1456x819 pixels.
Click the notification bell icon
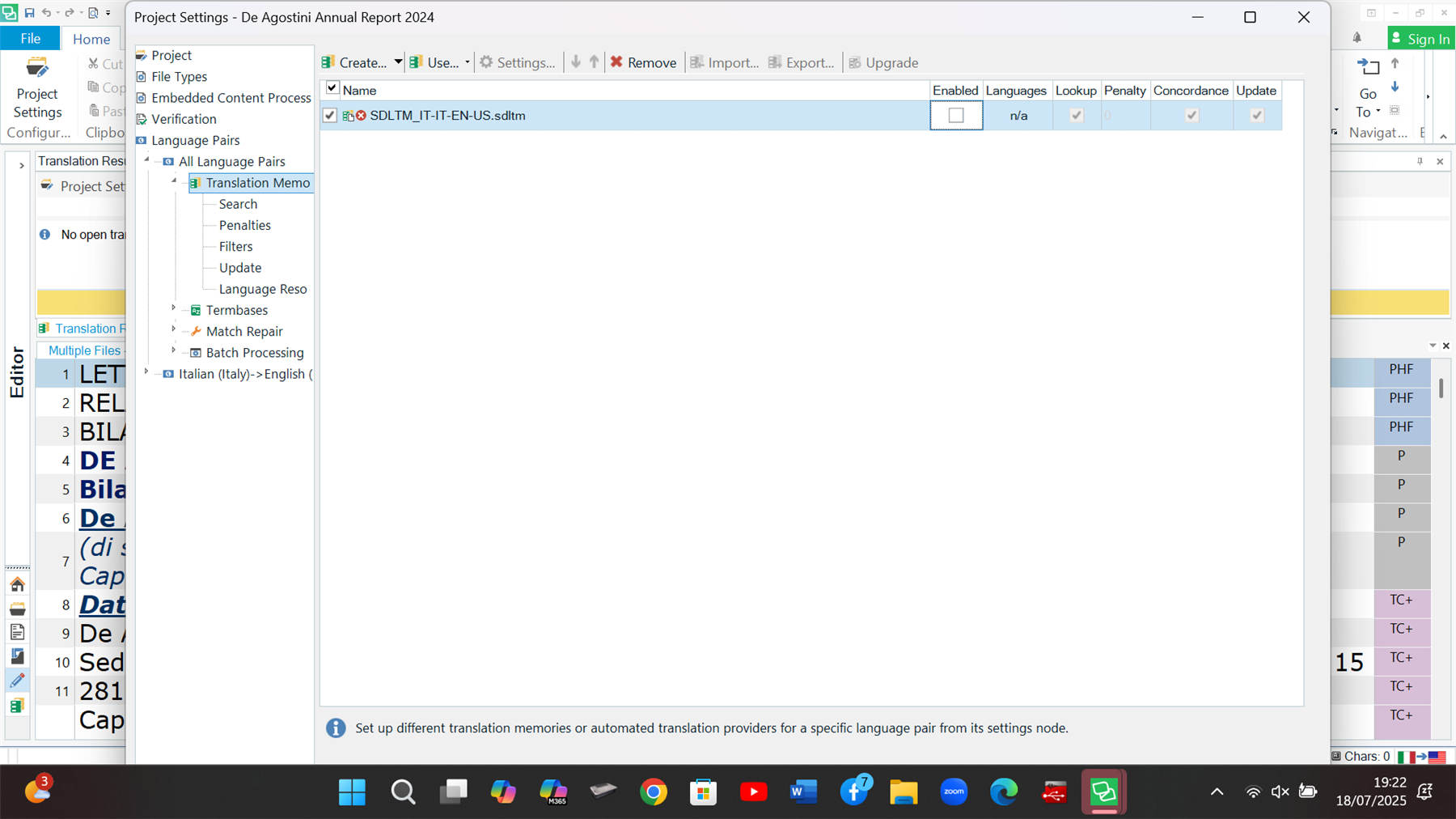pyautogui.click(x=1357, y=38)
